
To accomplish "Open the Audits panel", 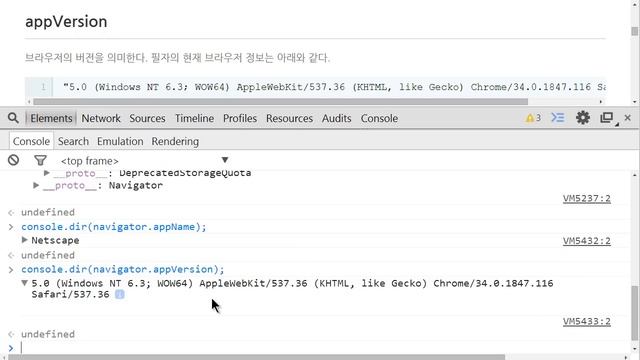I will pos(336,118).
